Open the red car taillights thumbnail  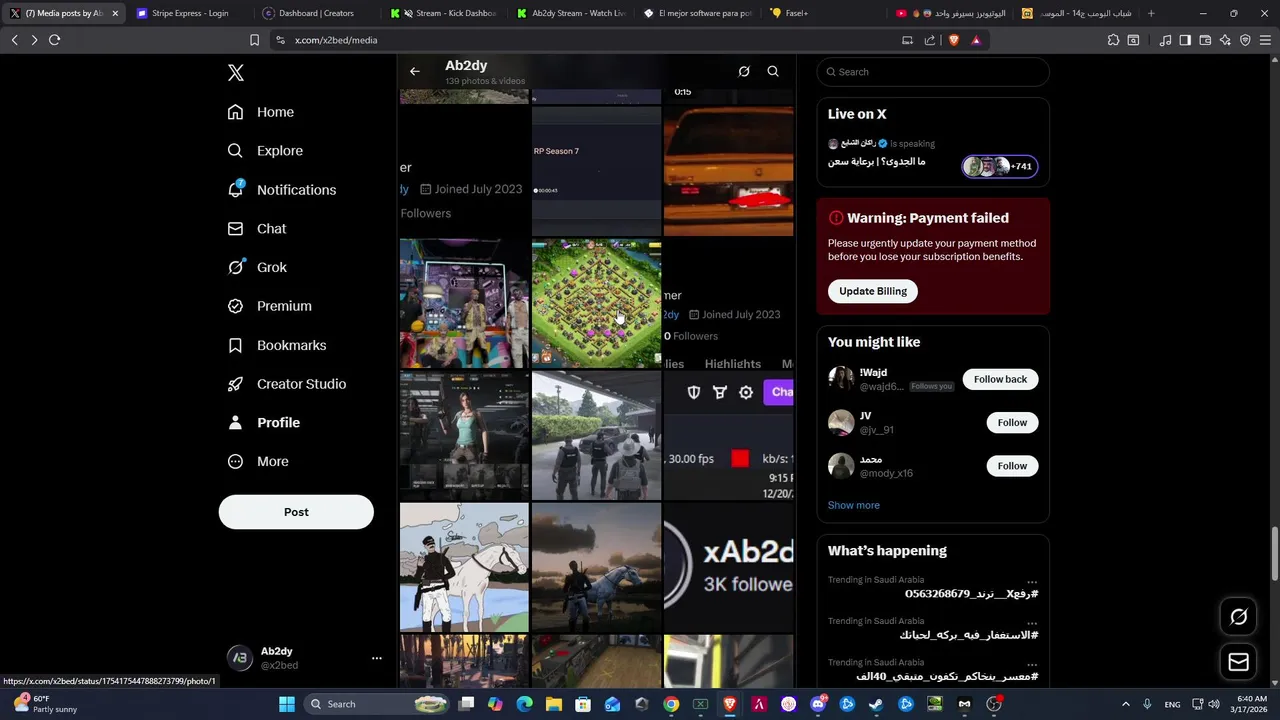[x=728, y=172]
